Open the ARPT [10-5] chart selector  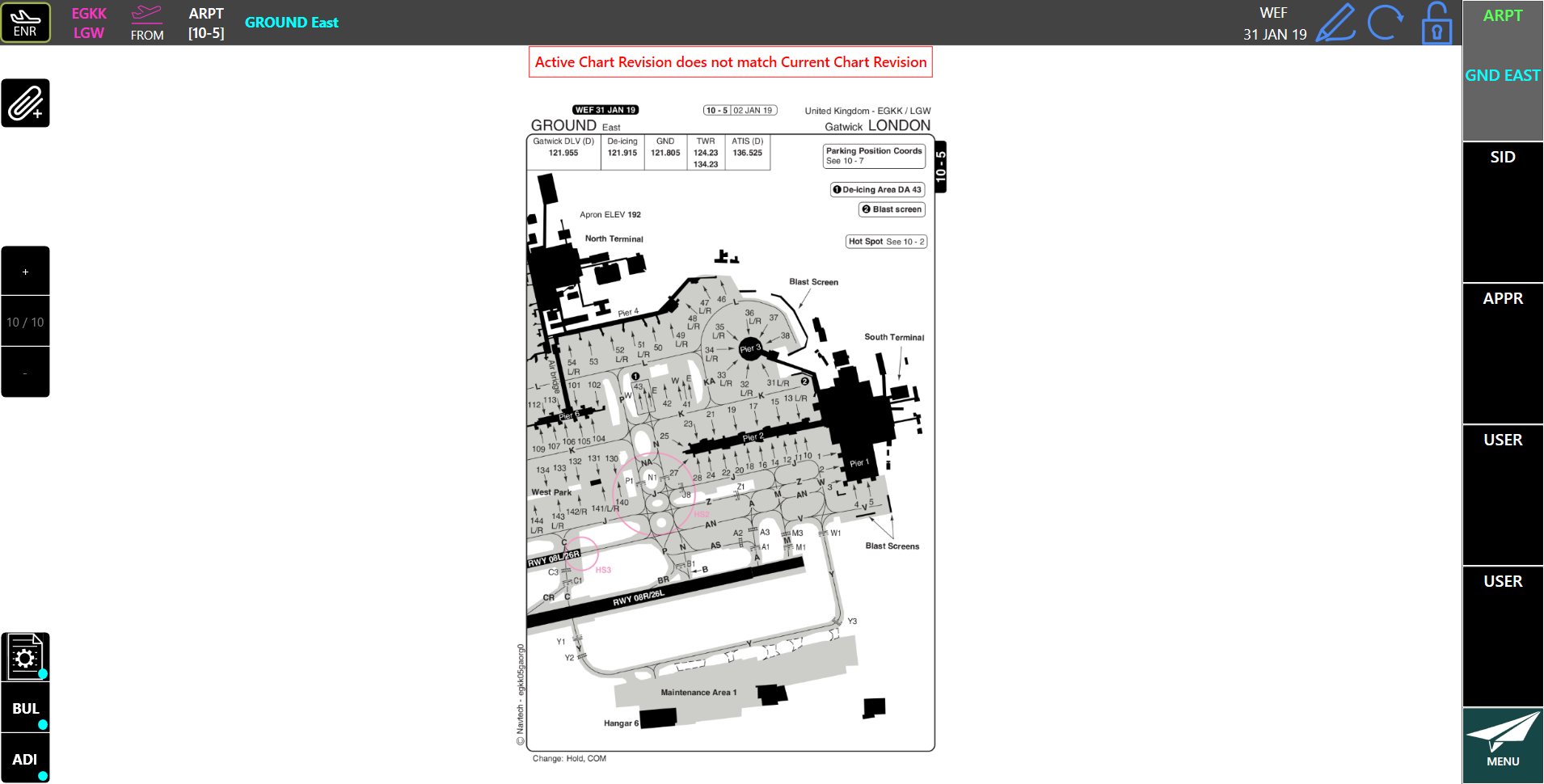(206, 23)
